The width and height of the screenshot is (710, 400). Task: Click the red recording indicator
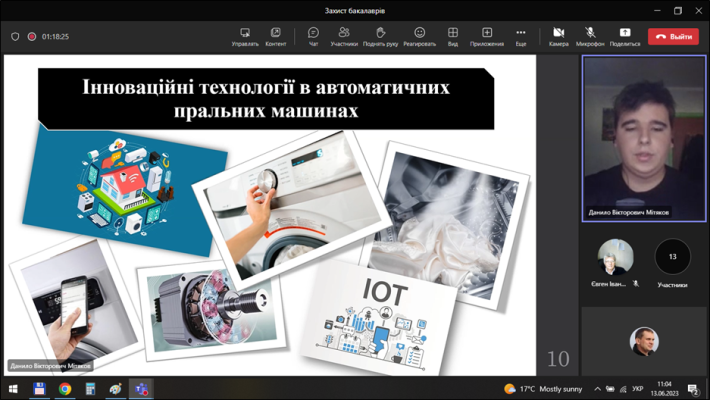click(x=32, y=37)
